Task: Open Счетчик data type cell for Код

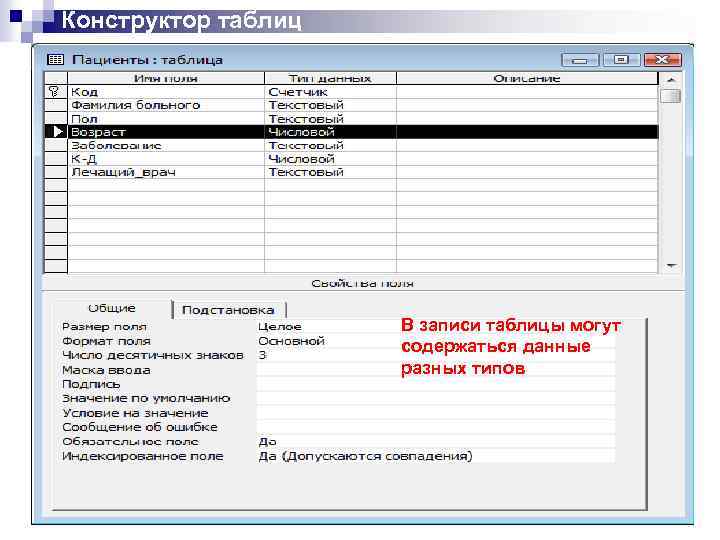Action: pos(330,92)
